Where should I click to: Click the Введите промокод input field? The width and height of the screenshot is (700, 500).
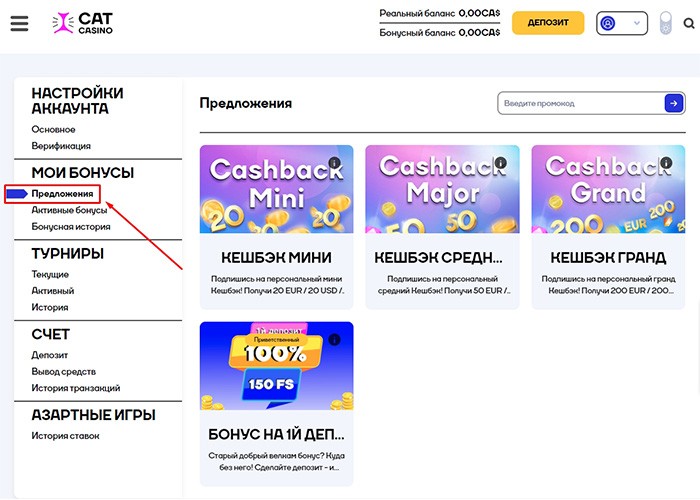pyautogui.click(x=580, y=103)
